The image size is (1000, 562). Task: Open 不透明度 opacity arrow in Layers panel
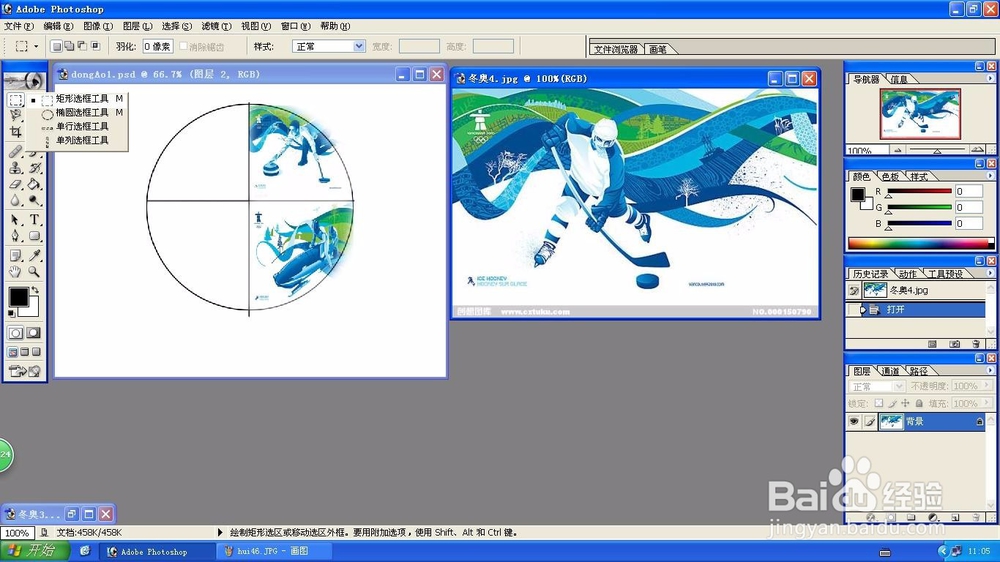(x=987, y=387)
